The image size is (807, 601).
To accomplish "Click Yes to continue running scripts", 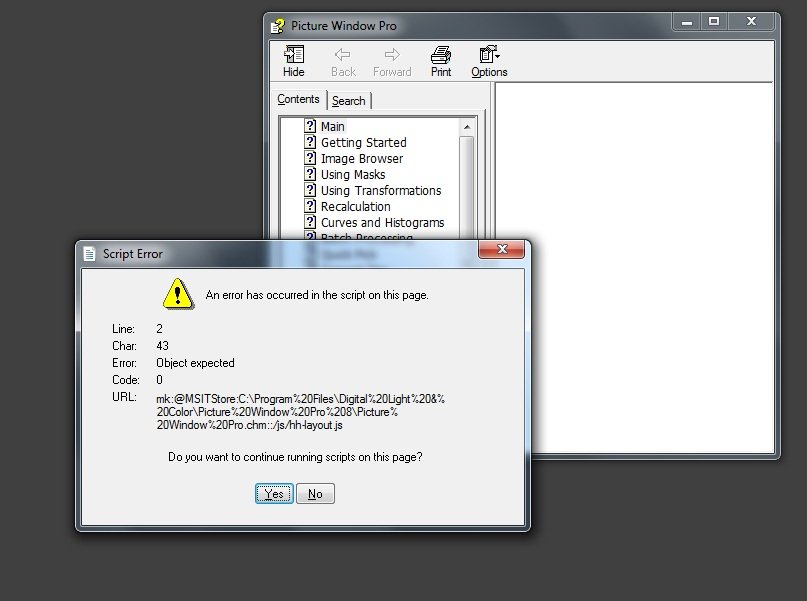I will coord(273,493).
